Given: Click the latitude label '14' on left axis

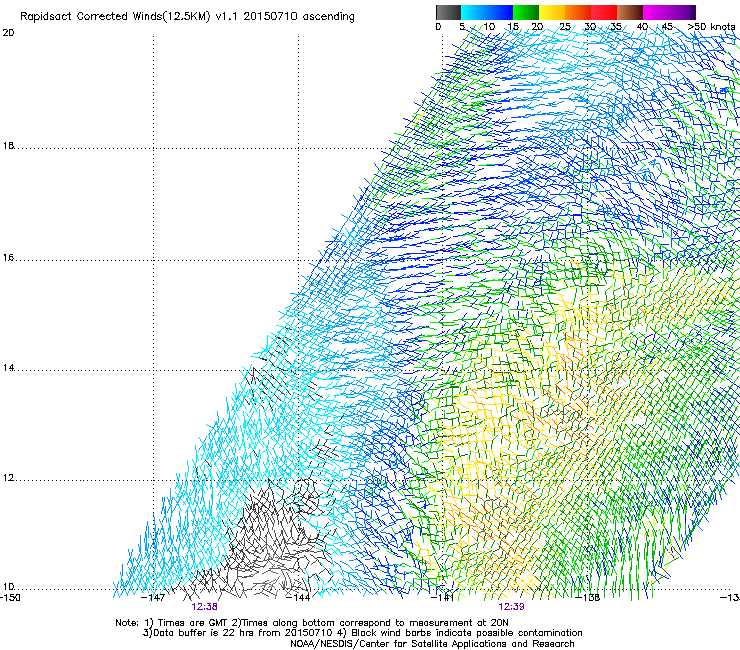Looking at the screenshot, I should click(8, 368).
